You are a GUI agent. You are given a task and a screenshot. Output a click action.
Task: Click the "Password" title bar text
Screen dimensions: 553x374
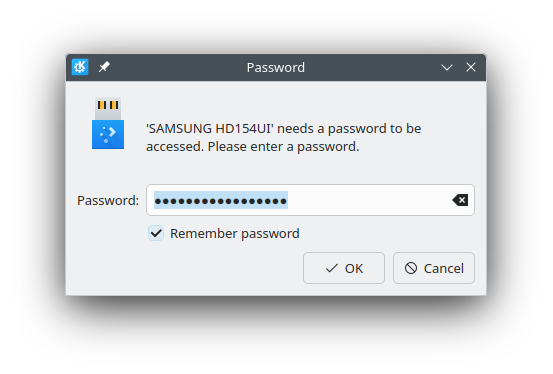tap(276, 67)
